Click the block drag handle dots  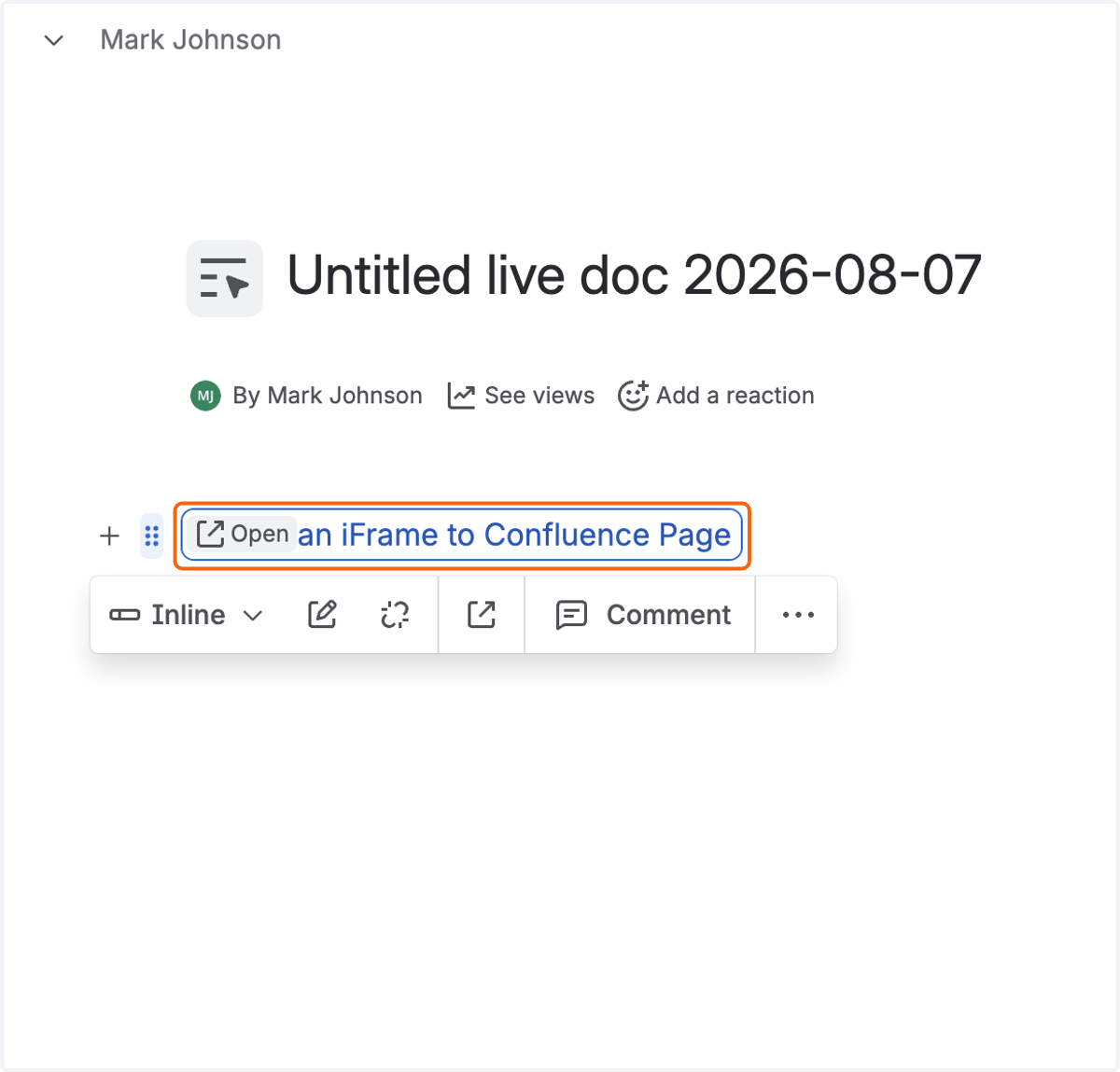(152, 536)
